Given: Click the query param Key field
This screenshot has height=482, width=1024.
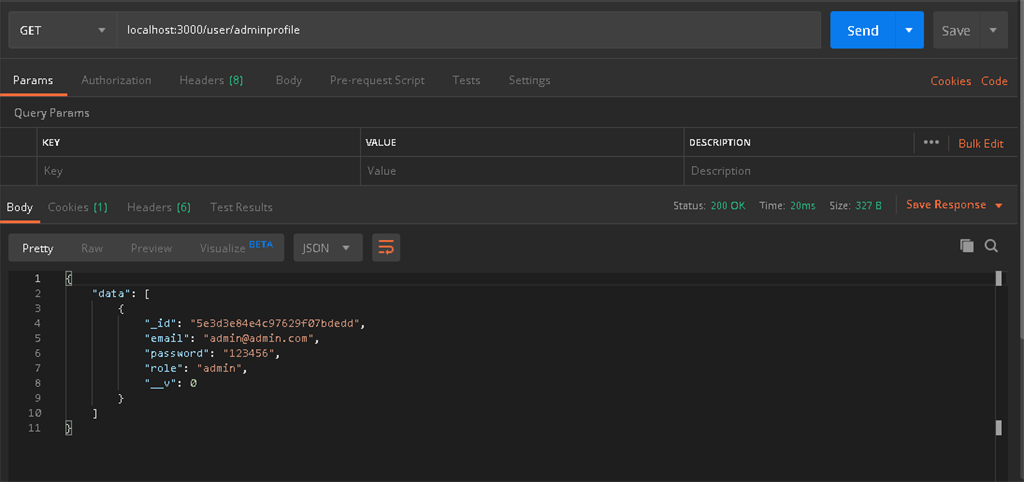Looking at the screenshot, I should [x=198, y=171].
